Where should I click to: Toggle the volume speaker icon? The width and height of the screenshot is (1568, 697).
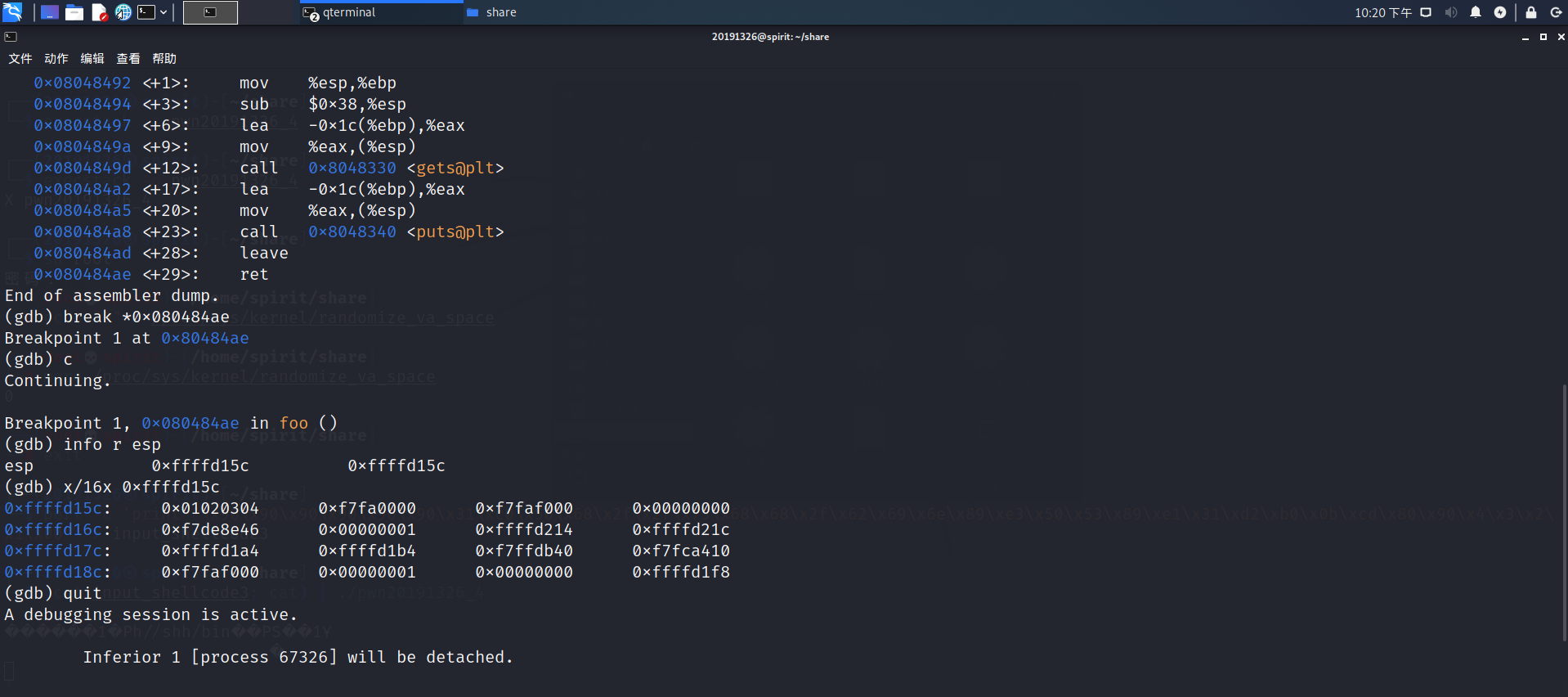[1451, 12]
